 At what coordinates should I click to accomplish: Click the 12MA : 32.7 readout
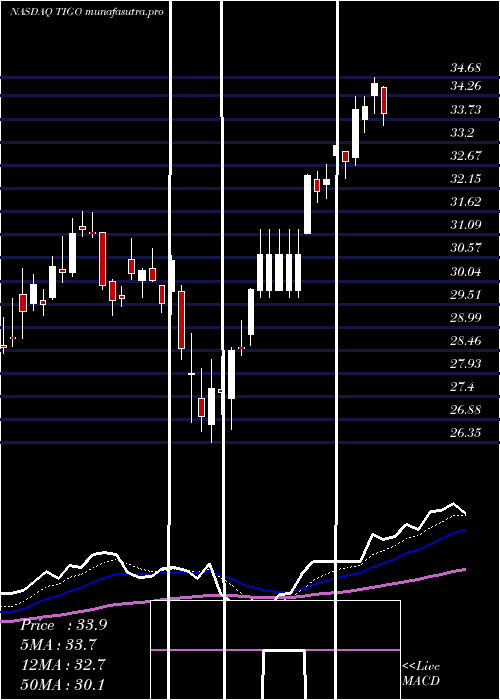[x=63, y=665]
